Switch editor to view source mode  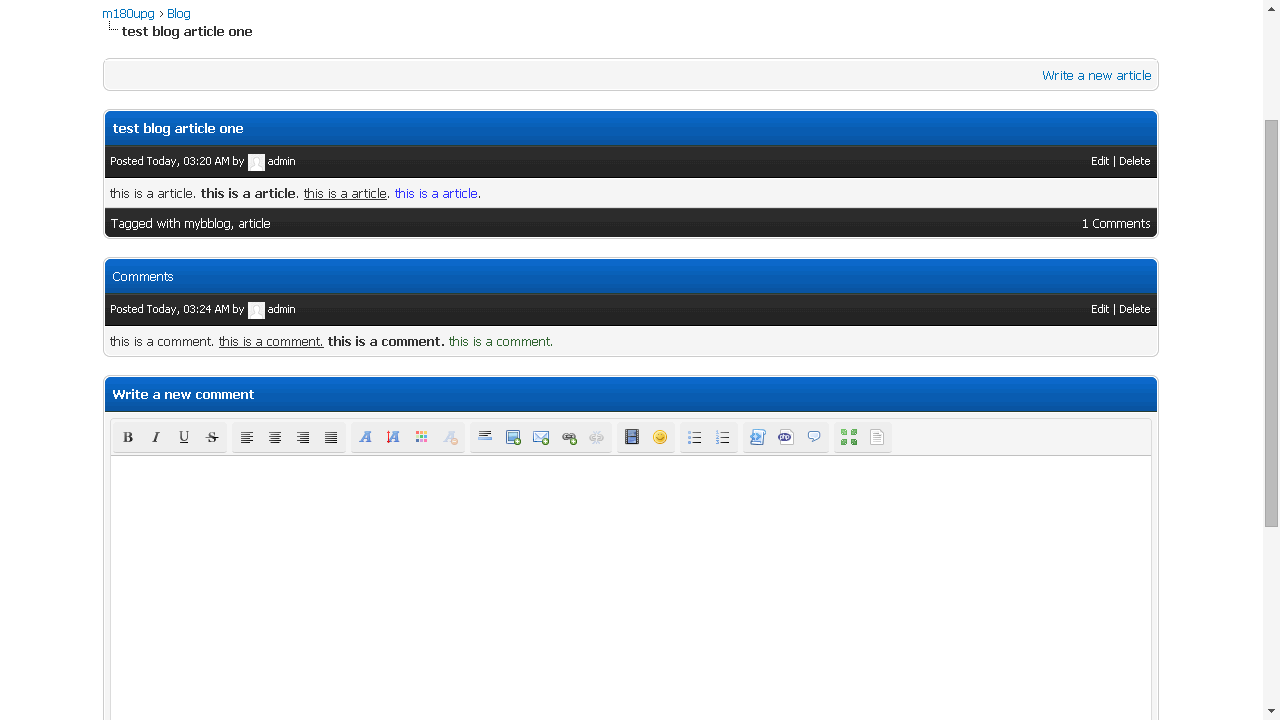pyautogui.click(x=877, y=437)
